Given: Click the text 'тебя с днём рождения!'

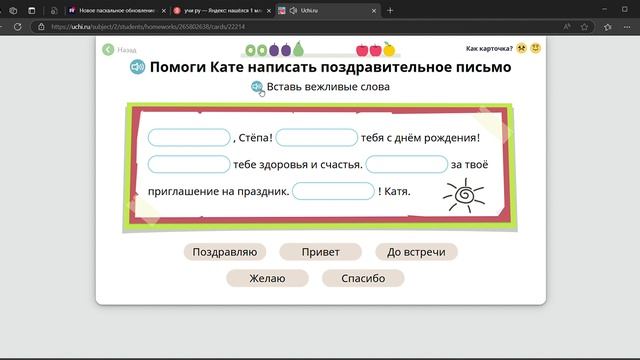Looking at the screenshot, I should (420, 138).
